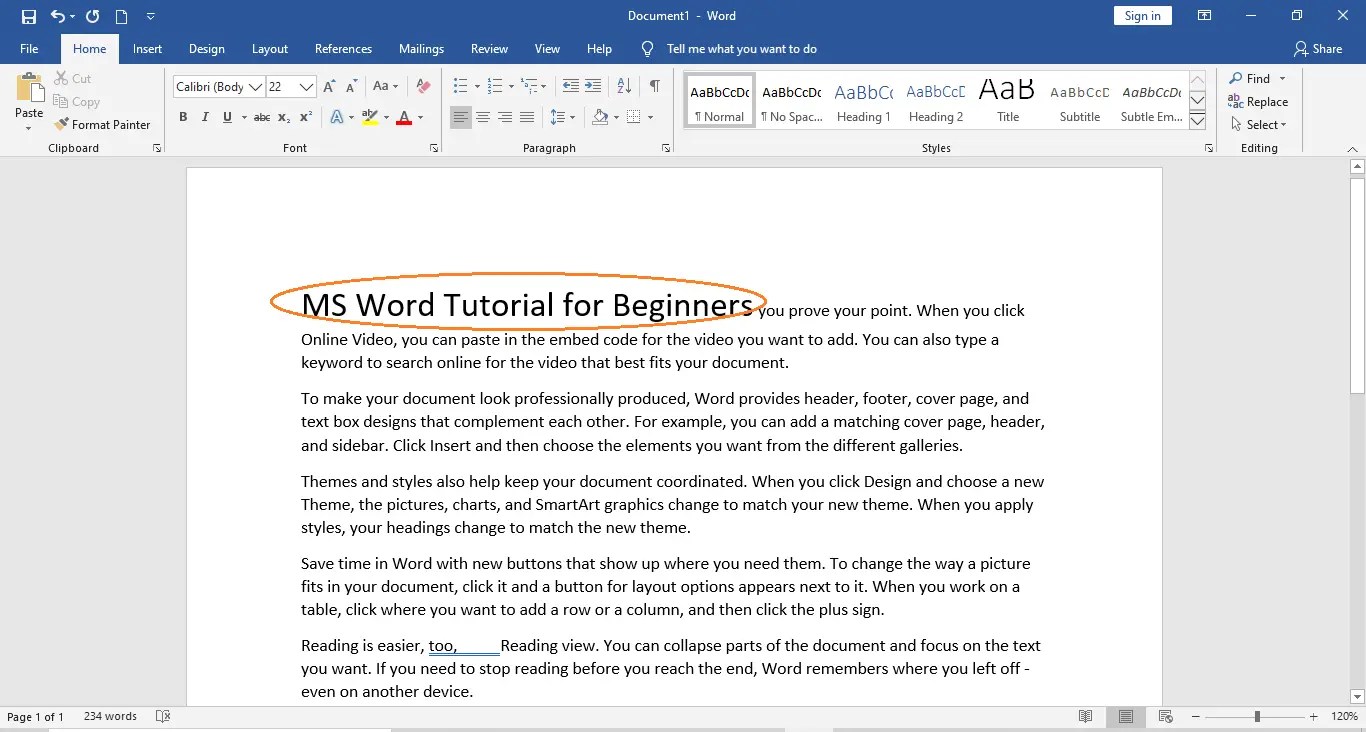Open the font size dropdown
This screenshot has height=732, width=1366.
click(307, 87)
